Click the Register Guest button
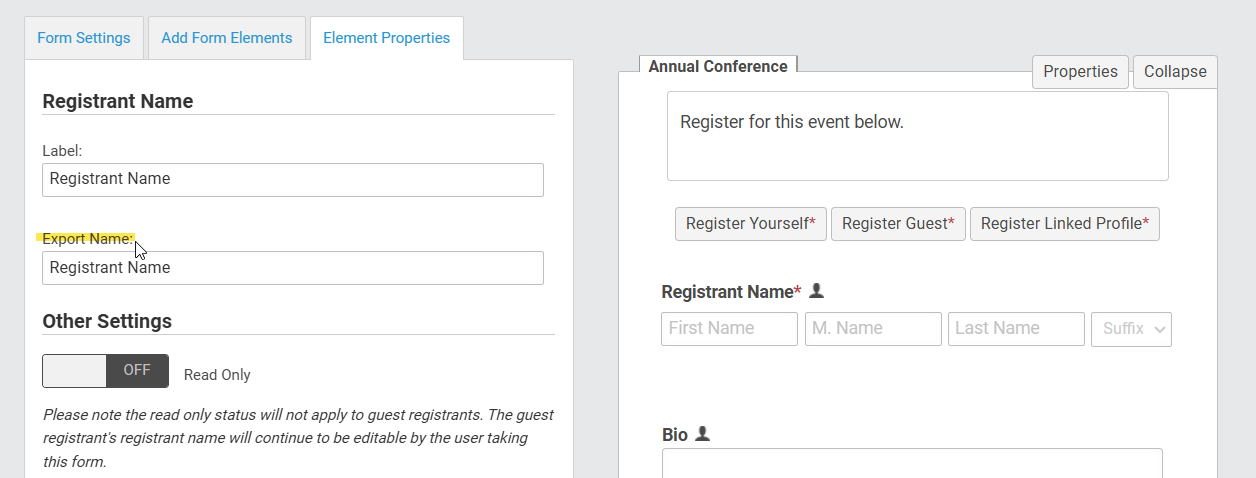Screen dimensions: 1256x478 [898, 224]
